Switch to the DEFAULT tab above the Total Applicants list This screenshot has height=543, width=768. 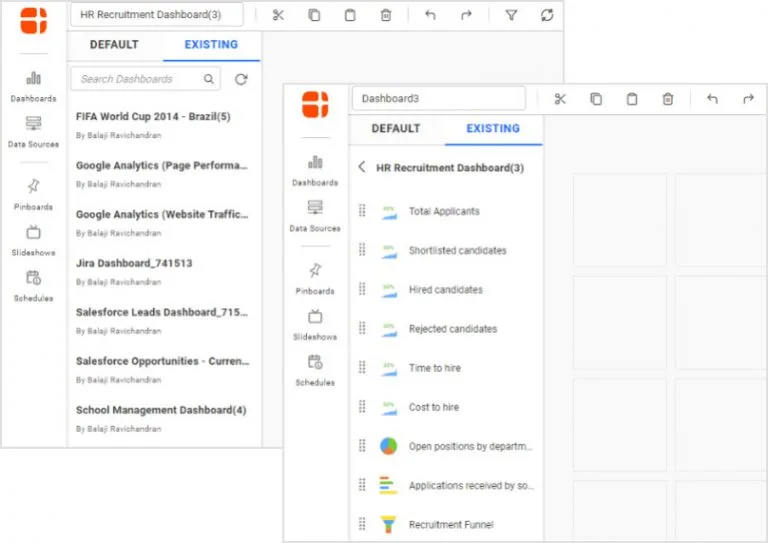tap(396, 129)
